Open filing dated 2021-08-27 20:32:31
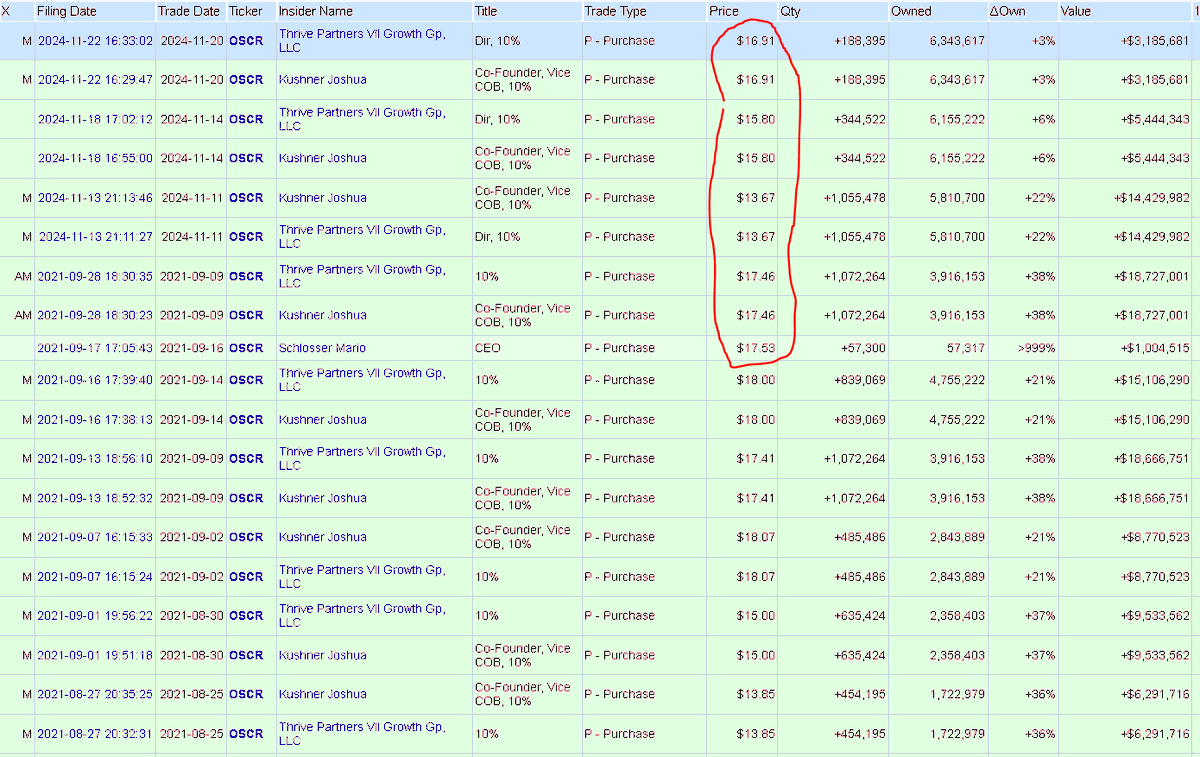The image size is (1200, 757). (95, 734)
